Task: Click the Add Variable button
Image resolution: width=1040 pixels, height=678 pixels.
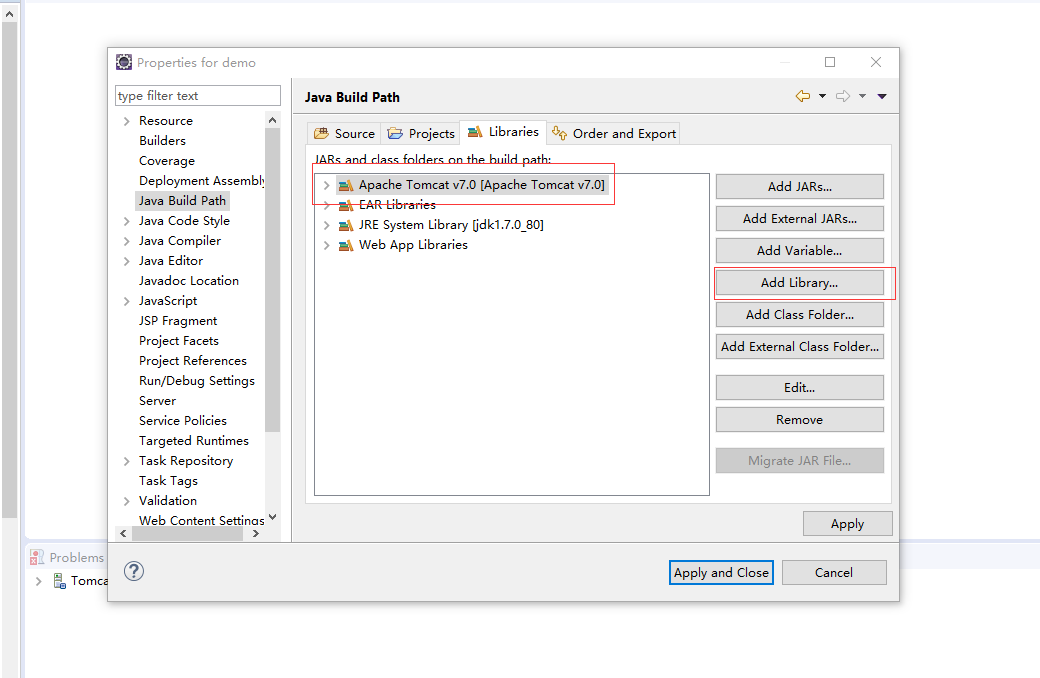Action: click(x=800, y=251)
